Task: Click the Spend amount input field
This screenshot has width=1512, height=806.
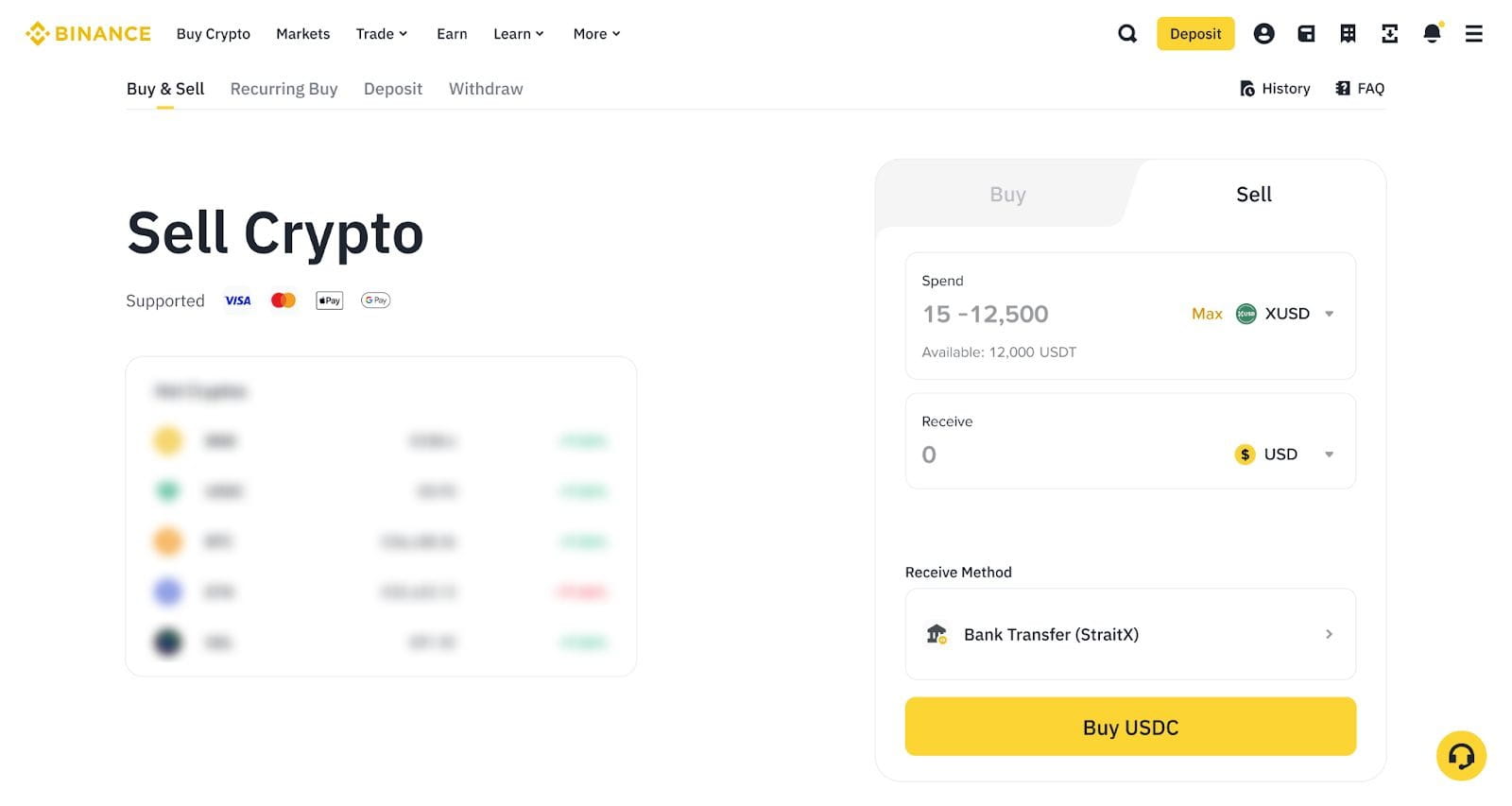Action: pyautogui.click(x=986, y=314)
